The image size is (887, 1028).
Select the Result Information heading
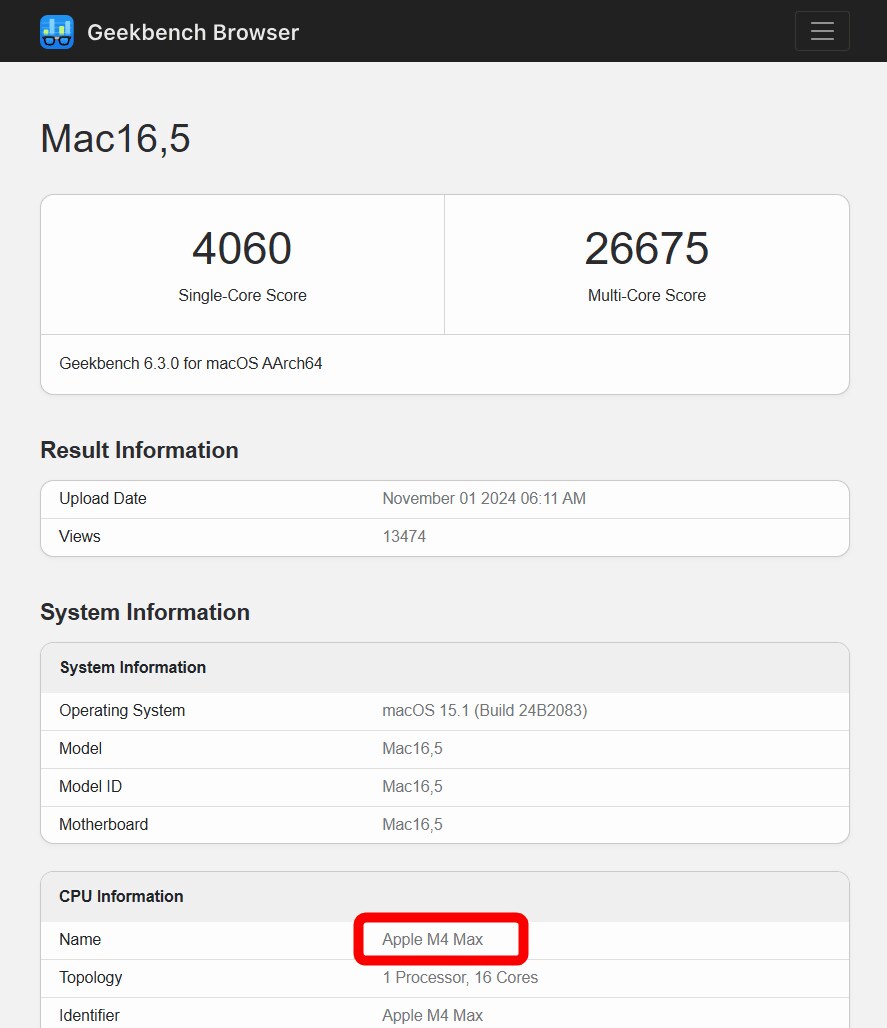pos(140,450)
